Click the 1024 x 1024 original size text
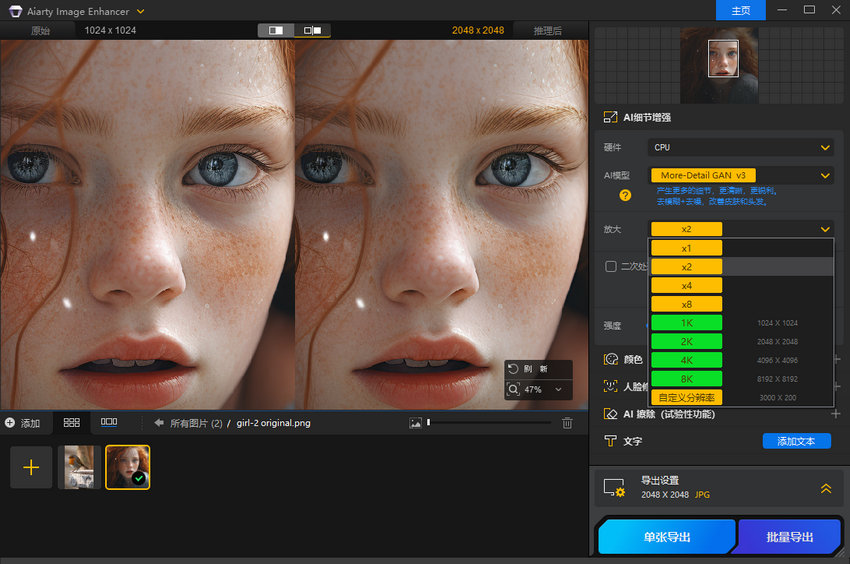850x564 pixels. point(110,30)
